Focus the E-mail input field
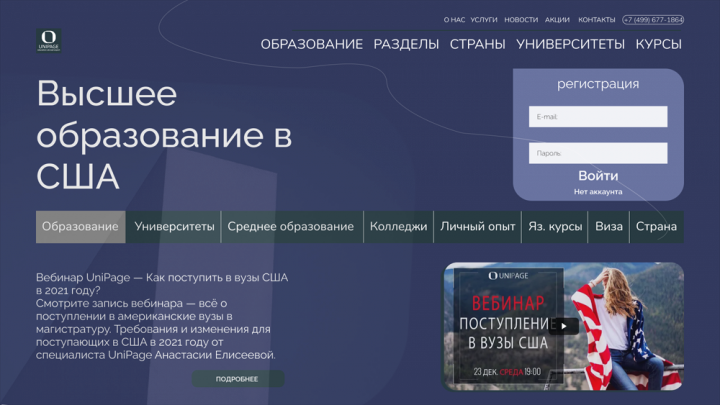Image resolution: width=720 pixels, height=405 pixels. 598,117
